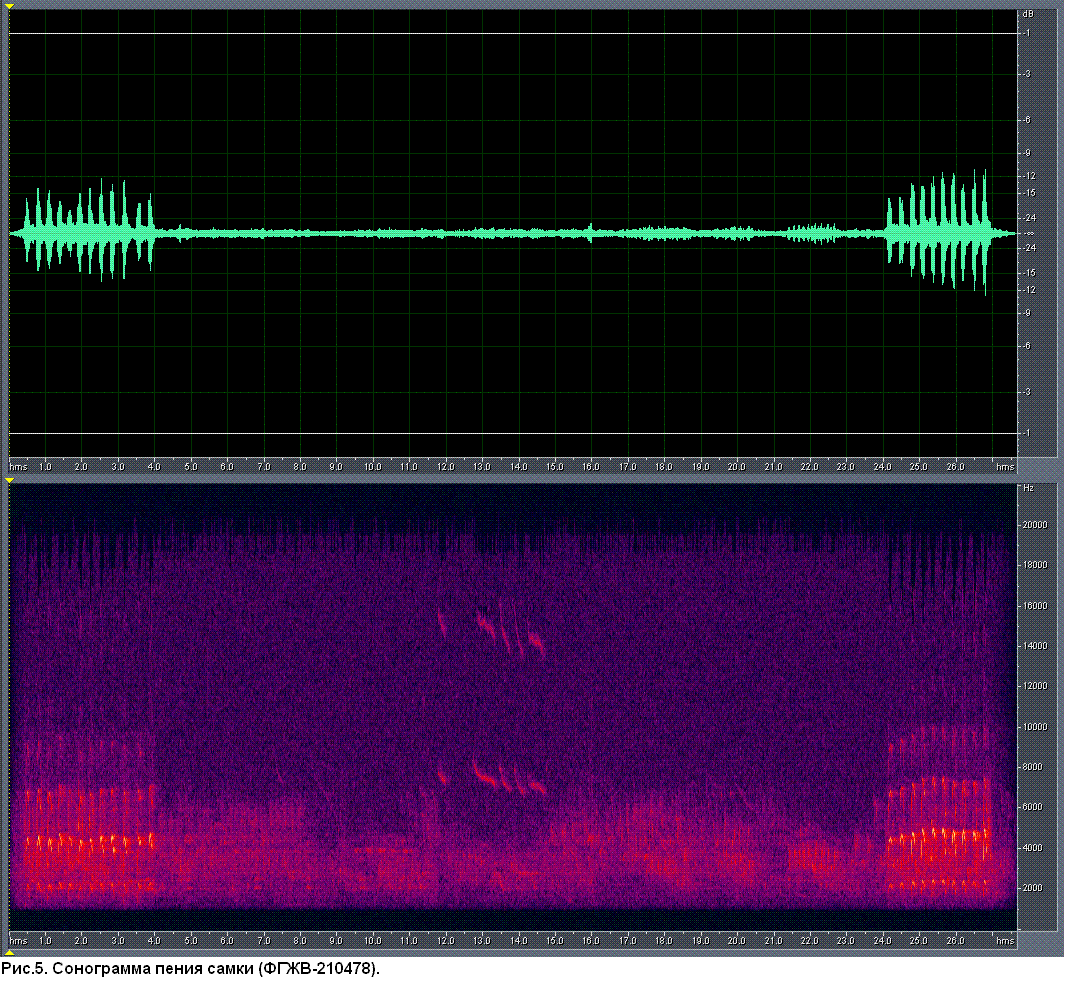Click the 6000 Hz frequency scale label
The image size is (1067, 1000).
(x=1033, y=807)
